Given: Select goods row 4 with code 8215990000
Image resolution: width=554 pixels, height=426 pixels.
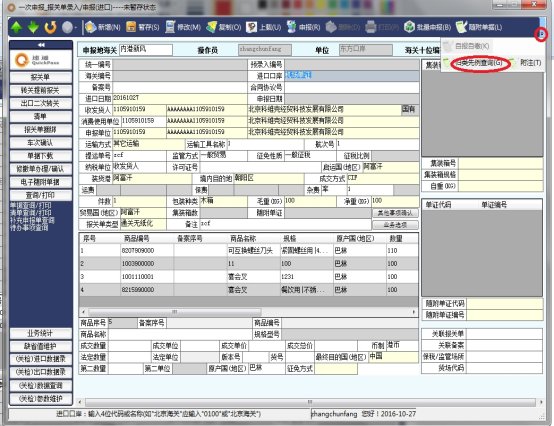Looking at the screenshot, I should click(x=248, y=290).
